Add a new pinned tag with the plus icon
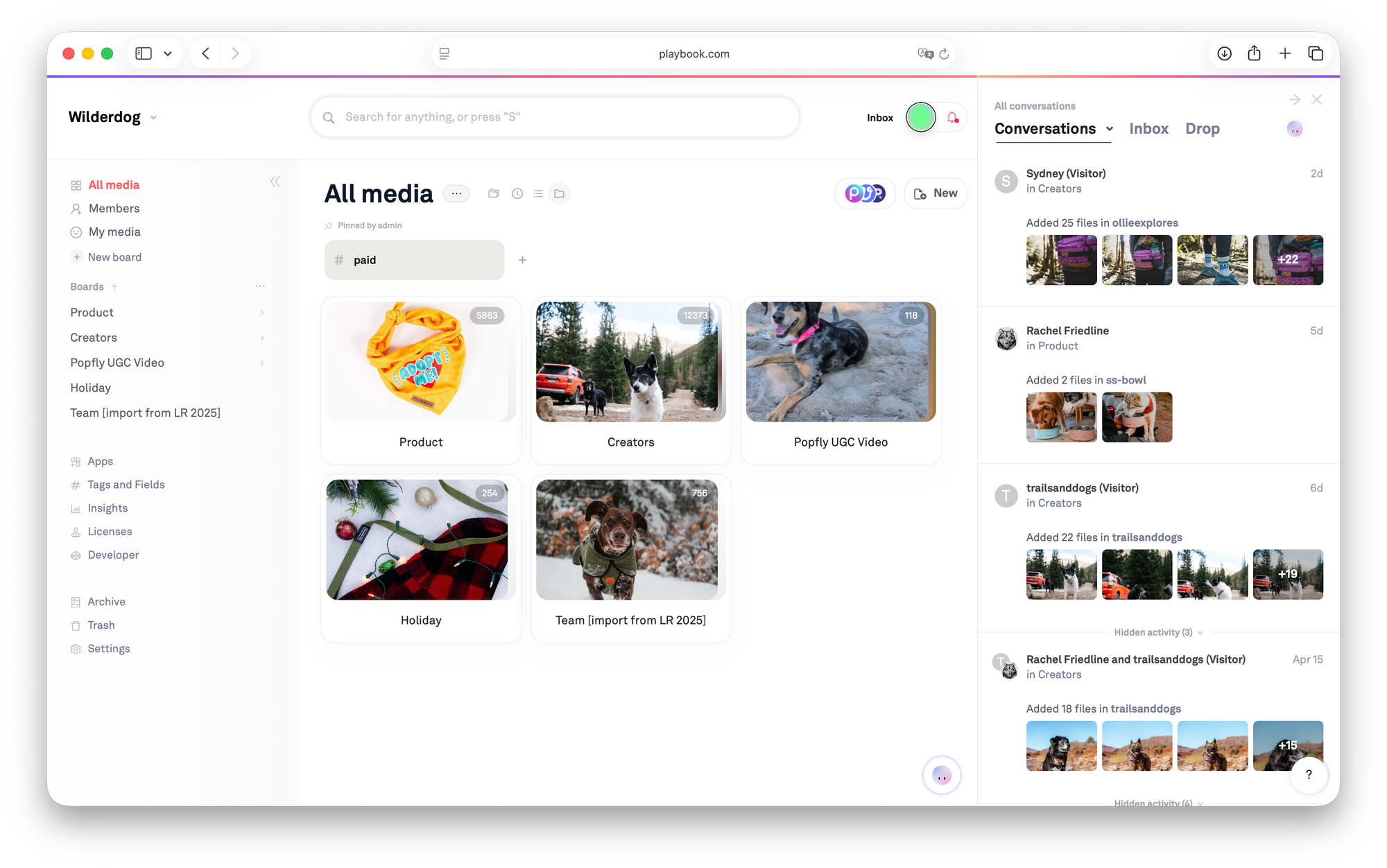The width and height of the screenshot is (1387, 868). pyautogui.click(x=522, y=260)
